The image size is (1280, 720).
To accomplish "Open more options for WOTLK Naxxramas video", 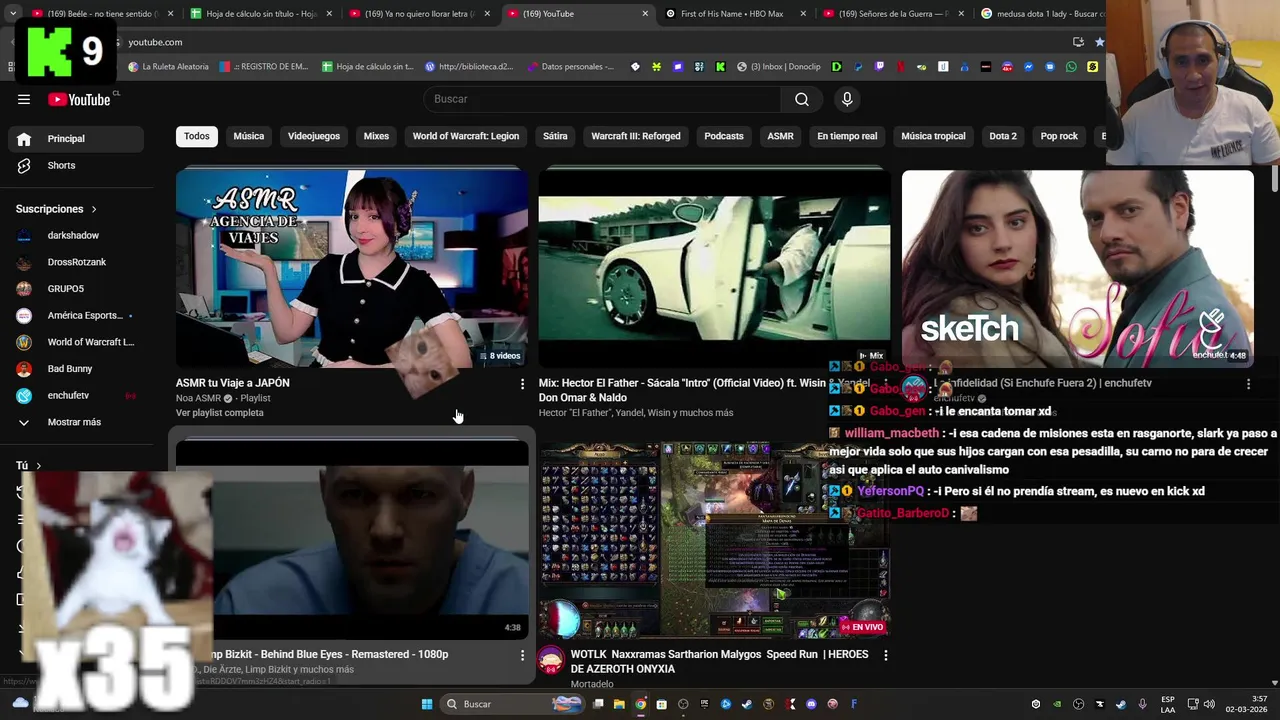I will click(885, 655).
